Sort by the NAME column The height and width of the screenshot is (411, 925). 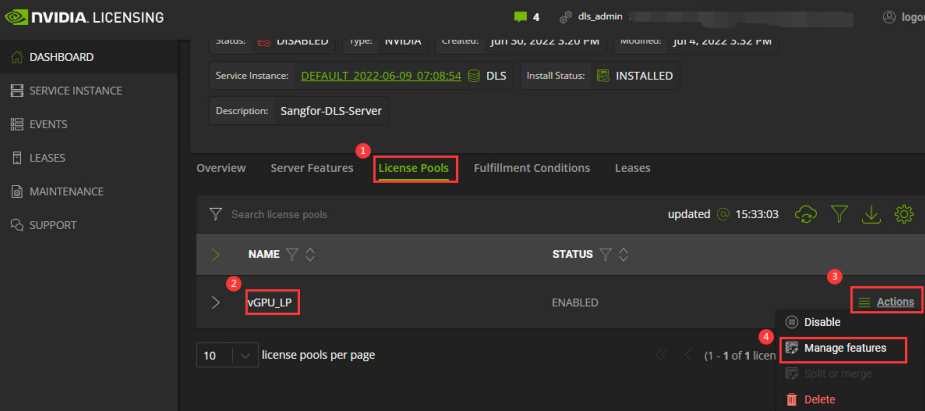point(310,254)
